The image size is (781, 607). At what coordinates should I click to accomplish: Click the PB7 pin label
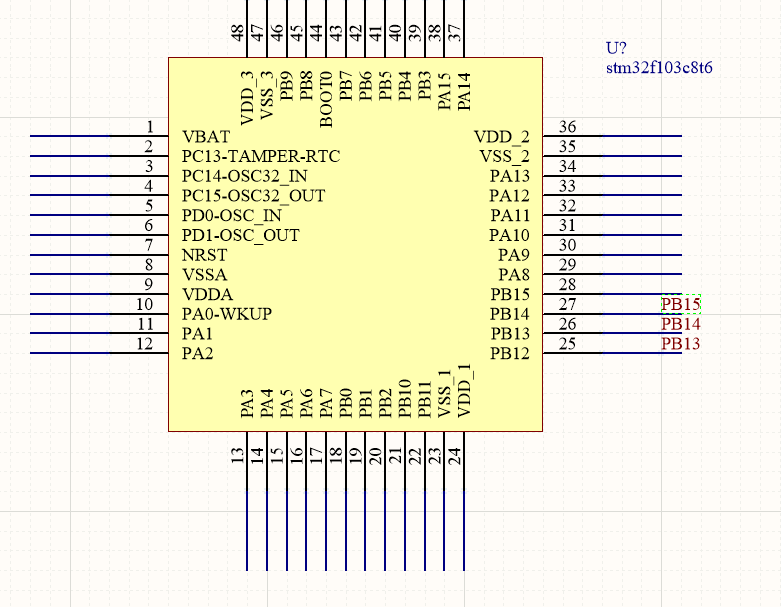coord(346,86)
